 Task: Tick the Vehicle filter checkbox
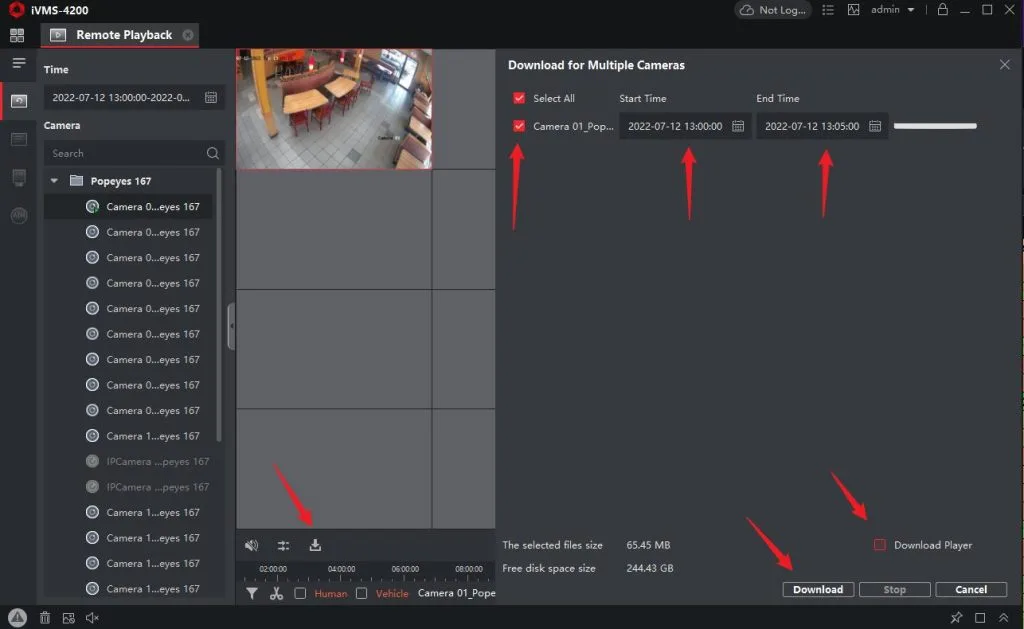[x=361, y=593]
